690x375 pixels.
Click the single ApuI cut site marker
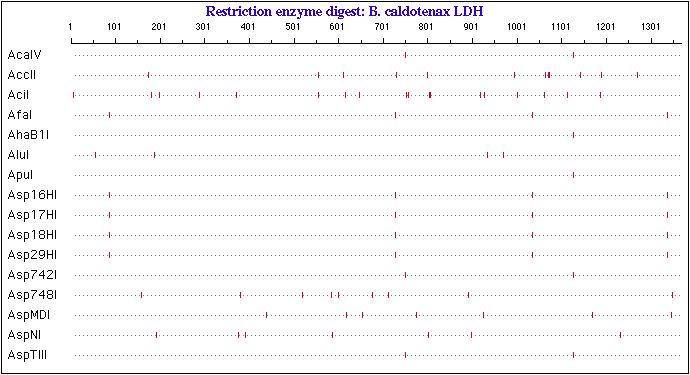pyautogui.click(x=573, y=175)
